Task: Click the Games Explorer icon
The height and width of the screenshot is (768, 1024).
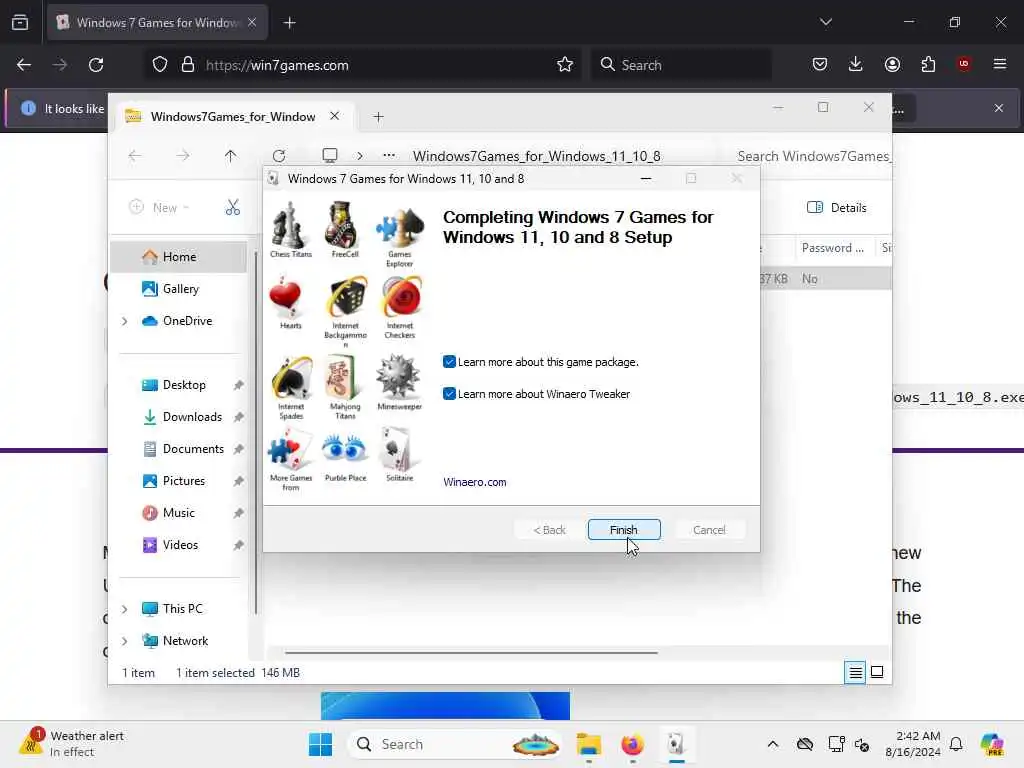Action: pyautogui.click(x=400, y=235)
